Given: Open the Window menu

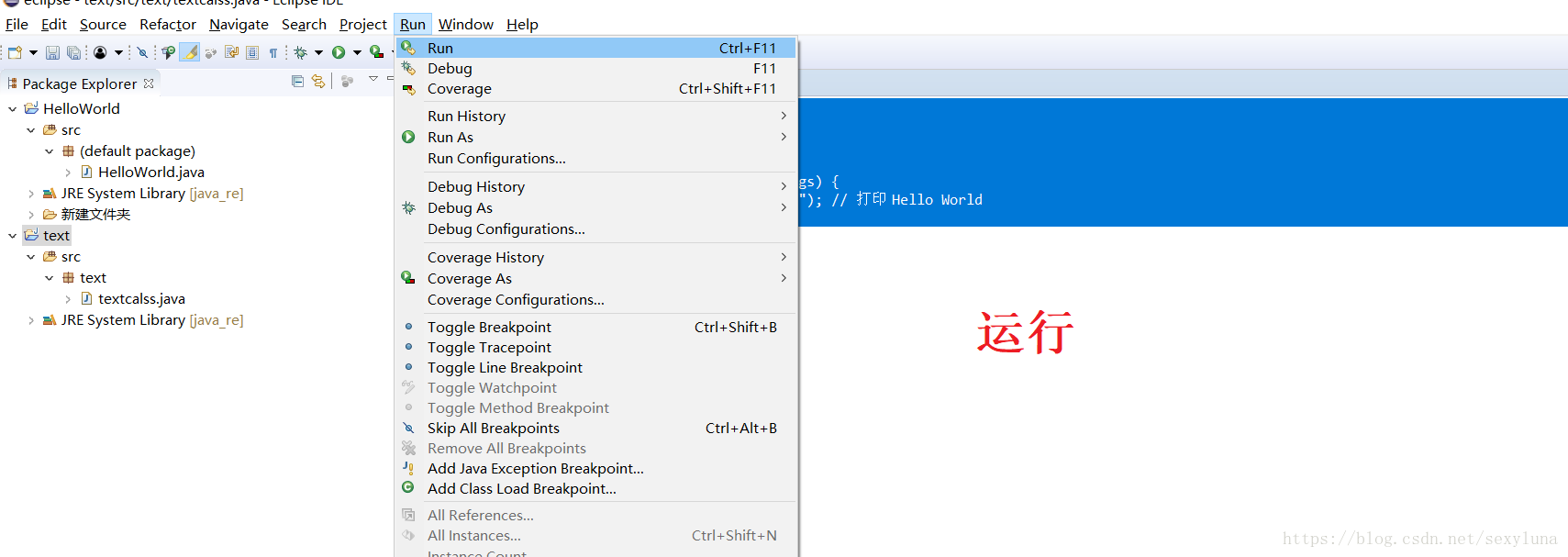Looking at the screenshot, I should click(466, 24).
